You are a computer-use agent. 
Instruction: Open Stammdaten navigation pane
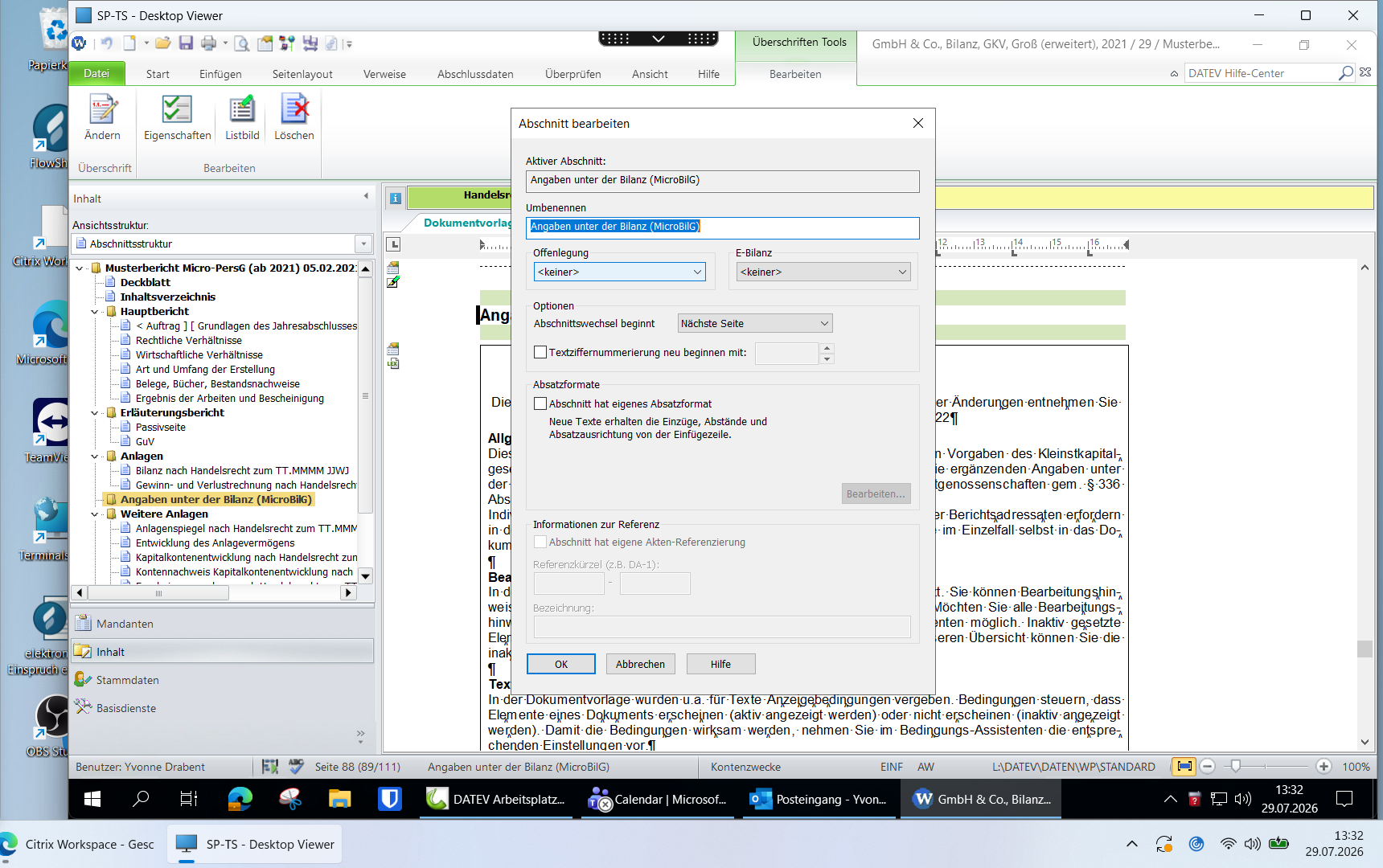pyautogui.click(x=222, y=680)
